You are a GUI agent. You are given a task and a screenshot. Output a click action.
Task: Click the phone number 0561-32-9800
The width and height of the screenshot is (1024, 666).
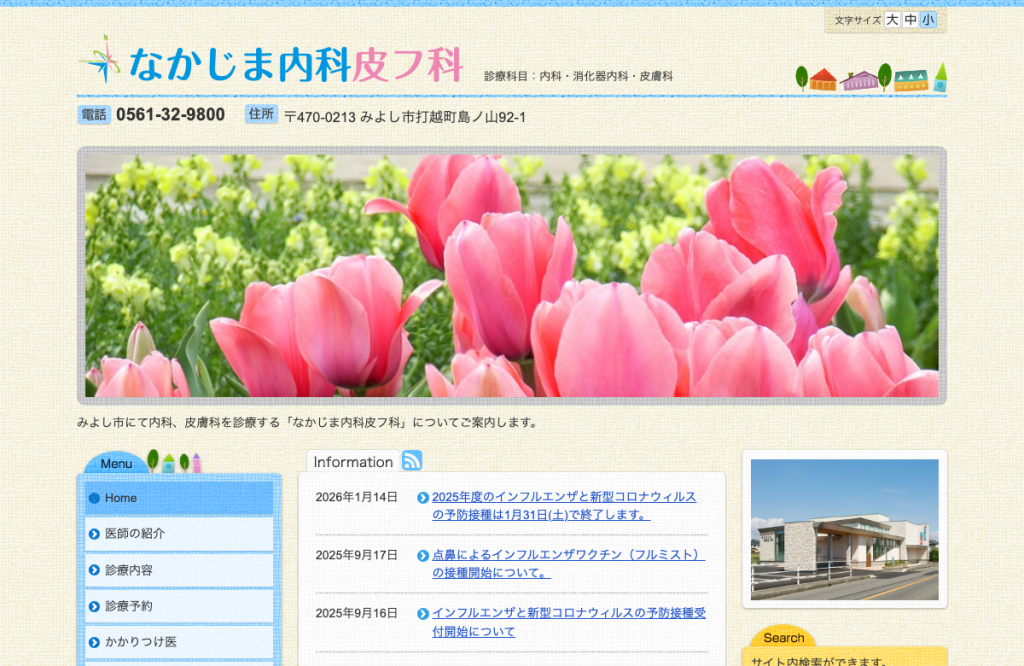(x=170, y=115)
